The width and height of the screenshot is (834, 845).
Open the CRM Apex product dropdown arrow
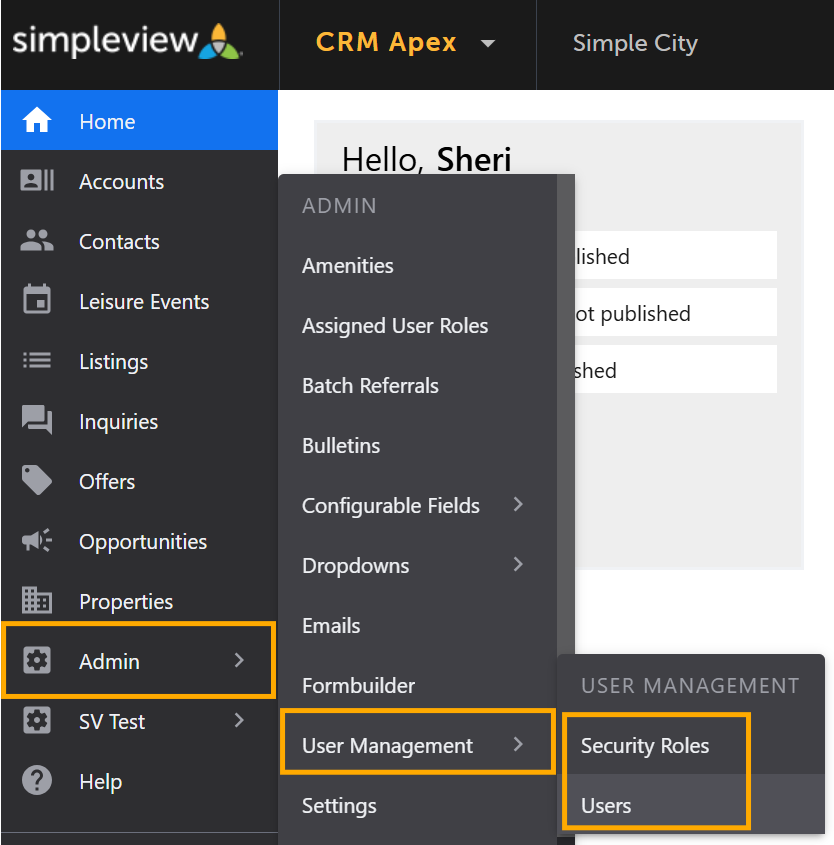point(488,43)
